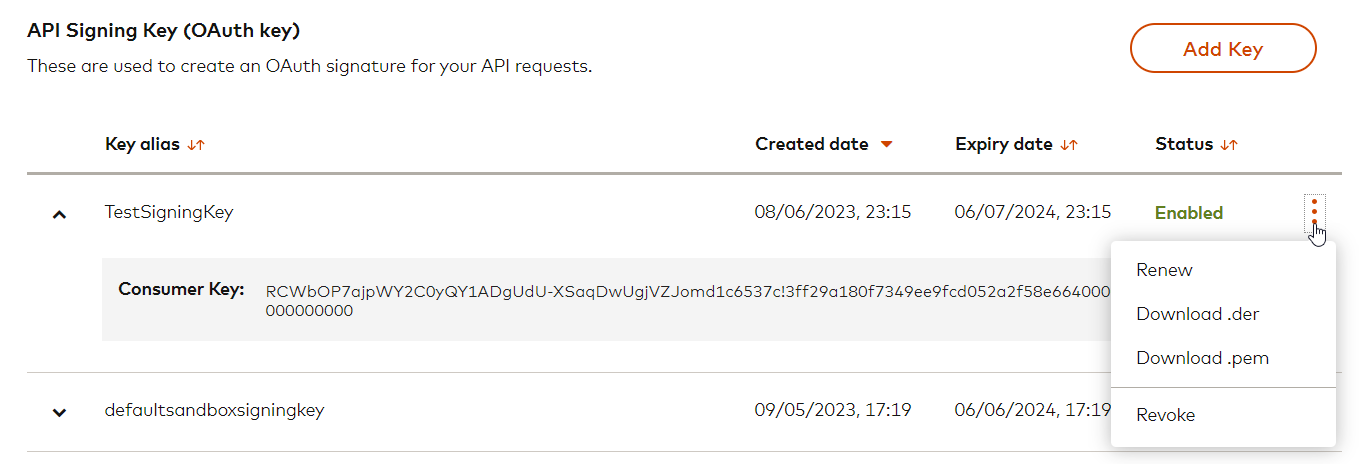The height and width of the screenshot is (464, 1364).
Task: Click the defaultsandboxsigningkey alias name
Action: [x=214, y=410]
